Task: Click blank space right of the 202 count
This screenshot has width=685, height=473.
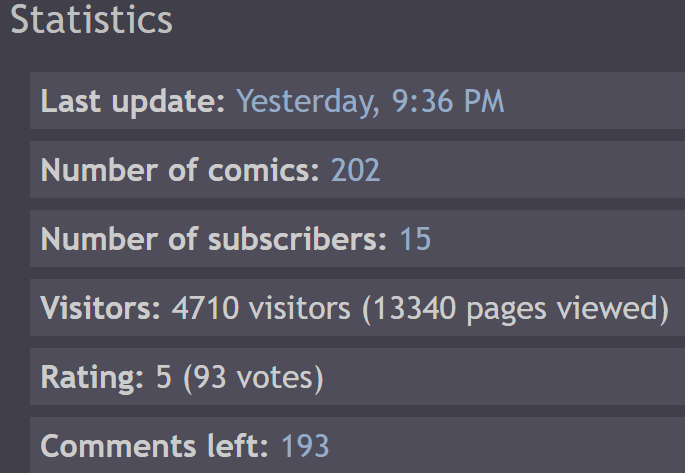Action: tap(530, 170)
